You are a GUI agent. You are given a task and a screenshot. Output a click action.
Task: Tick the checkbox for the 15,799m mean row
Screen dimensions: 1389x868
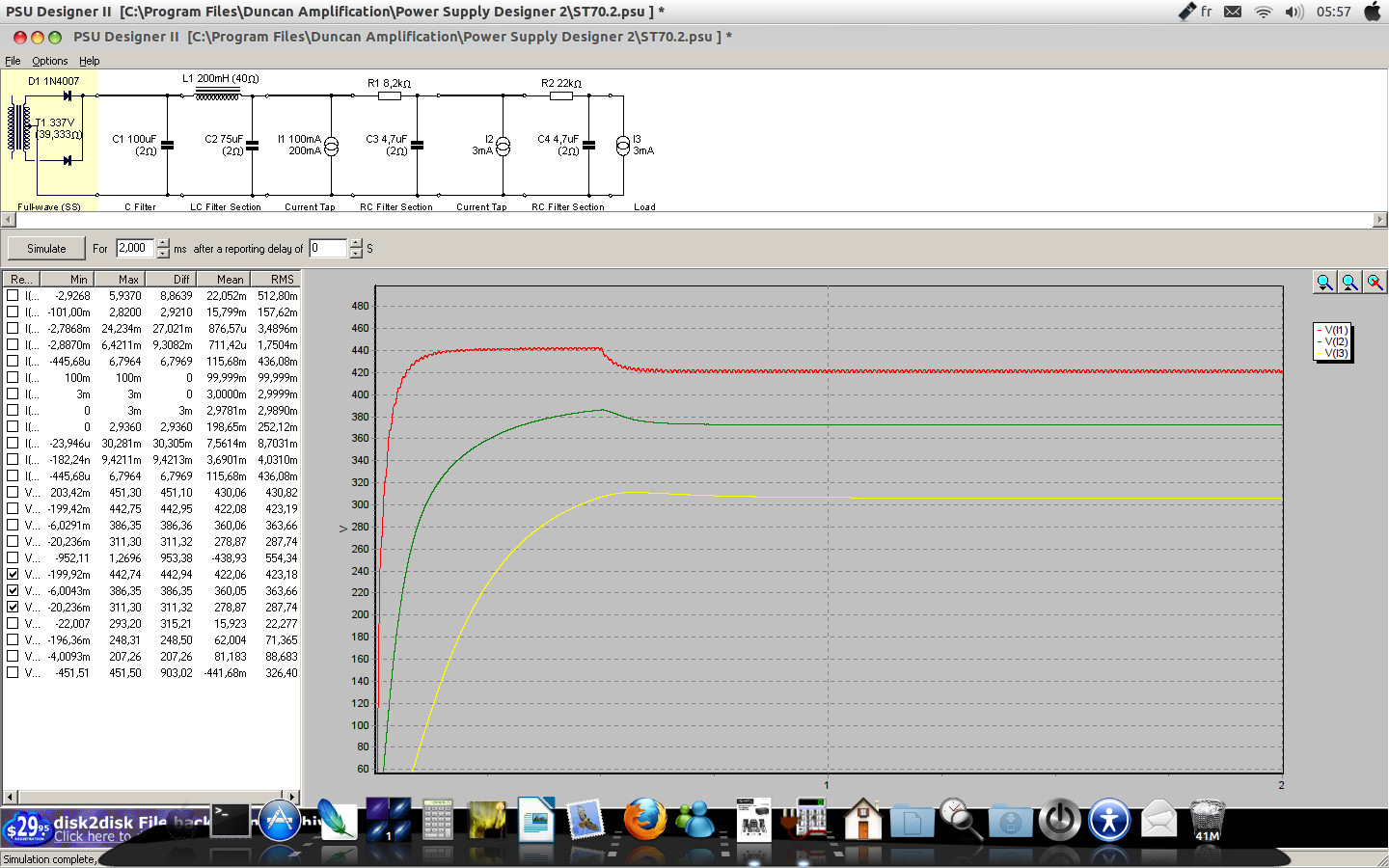pos(13,312)
